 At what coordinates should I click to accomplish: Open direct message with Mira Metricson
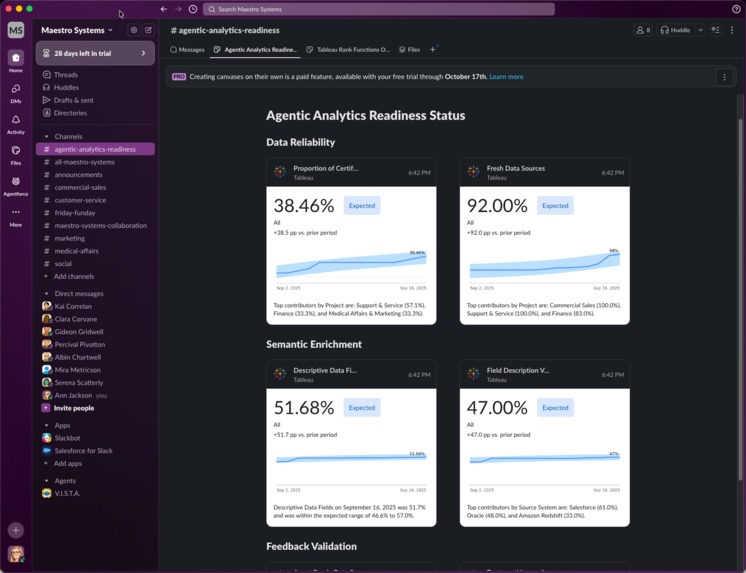click(x=95, y=370)
